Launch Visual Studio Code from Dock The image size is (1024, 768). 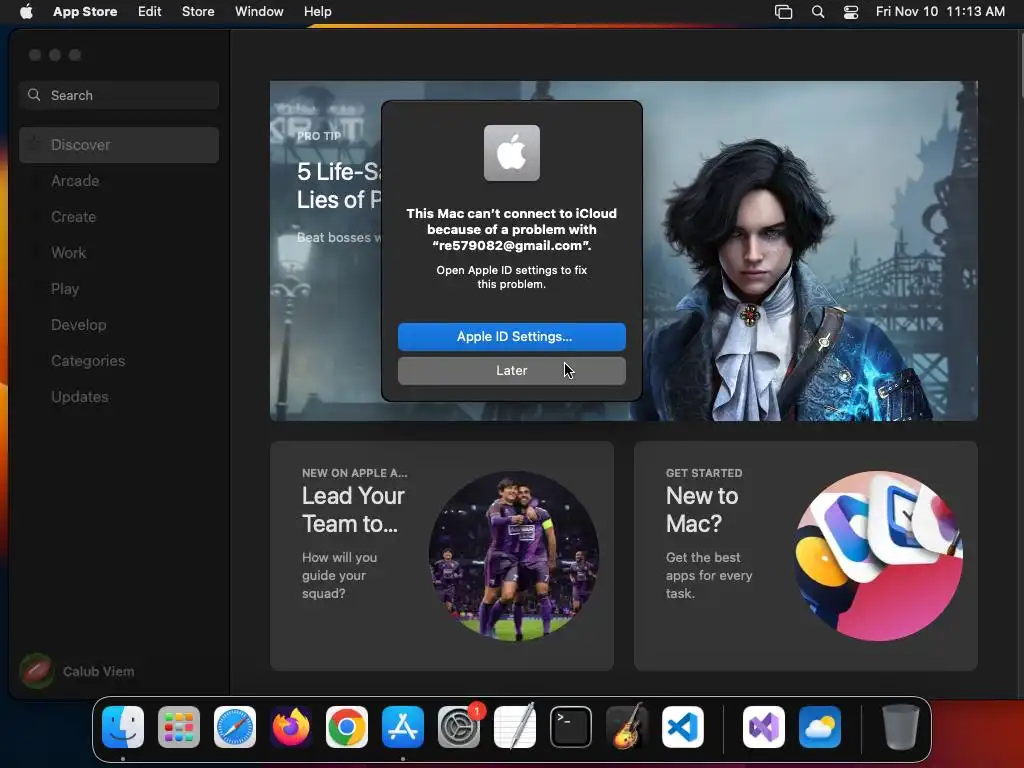pyautogui.click(x=683, y=727)
